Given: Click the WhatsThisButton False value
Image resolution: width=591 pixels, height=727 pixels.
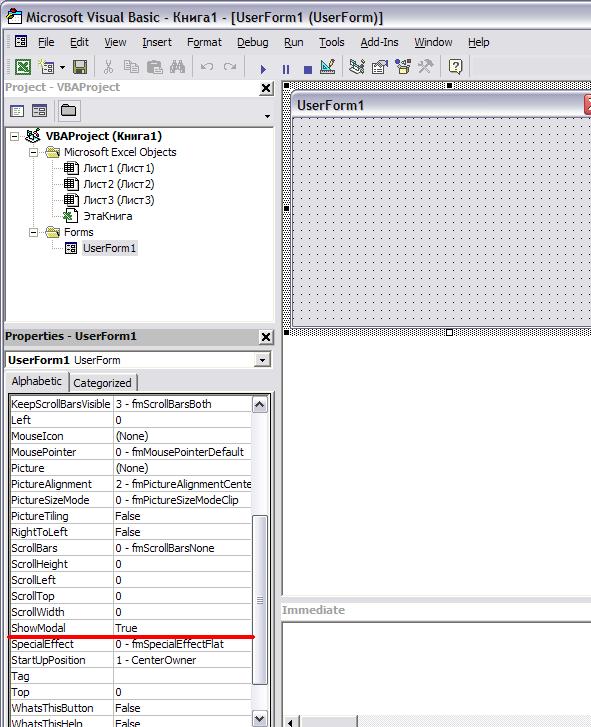Looking at the screenshot, I should (182, 708).
